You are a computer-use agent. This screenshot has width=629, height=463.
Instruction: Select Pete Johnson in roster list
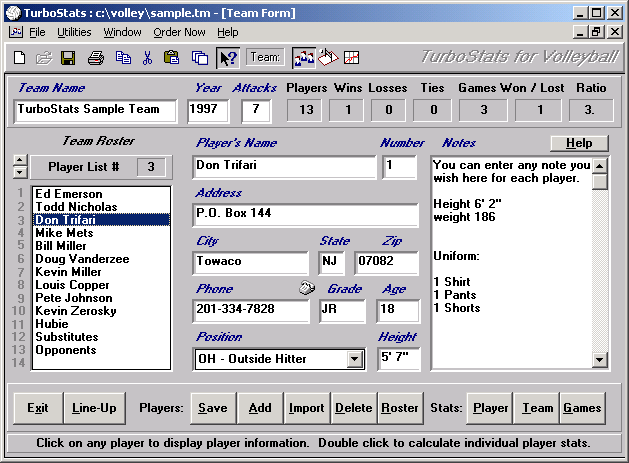101,298
